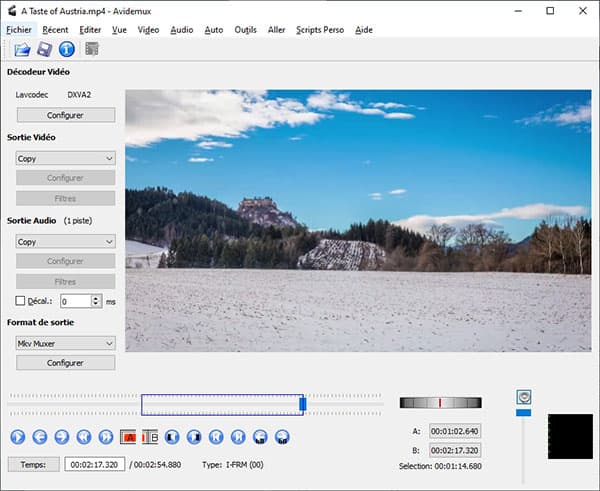The width and height of the screenshot is (600, 491).
Task: Expand the Sortie Vidéo codec dropdown
Action: (66, 158)
